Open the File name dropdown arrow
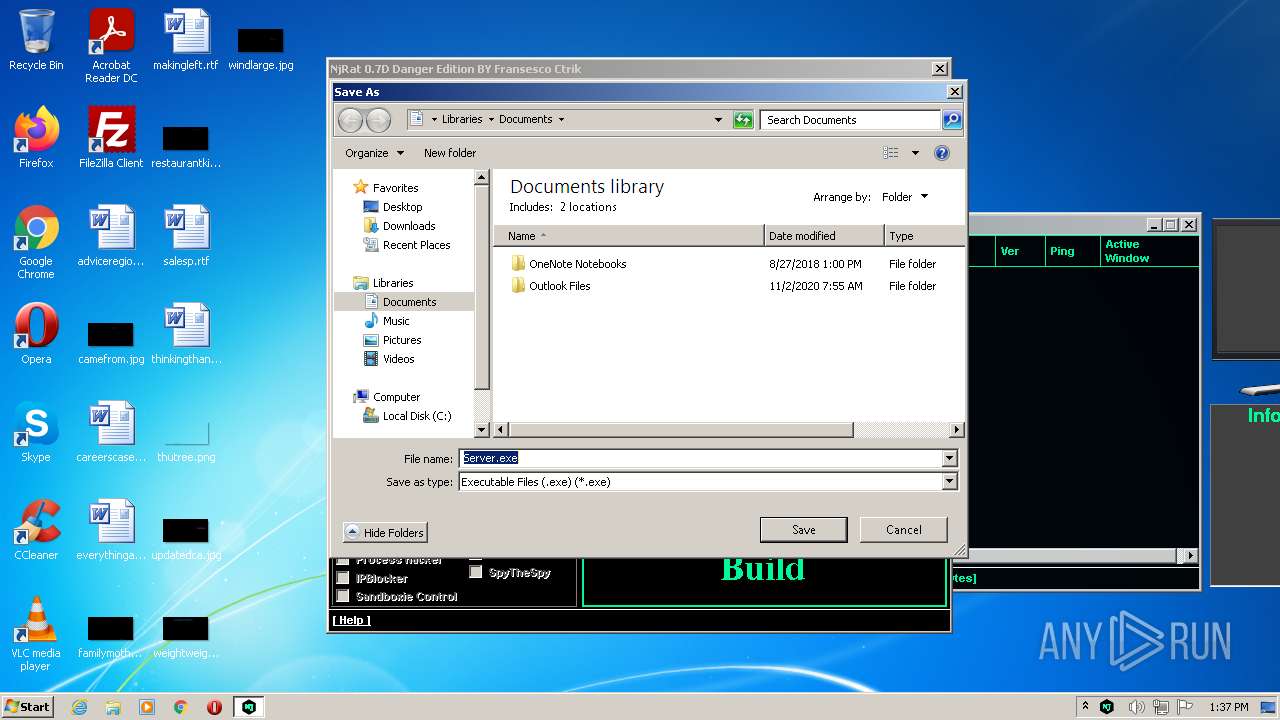1280x720 pixels. click(x=949, y=458)
